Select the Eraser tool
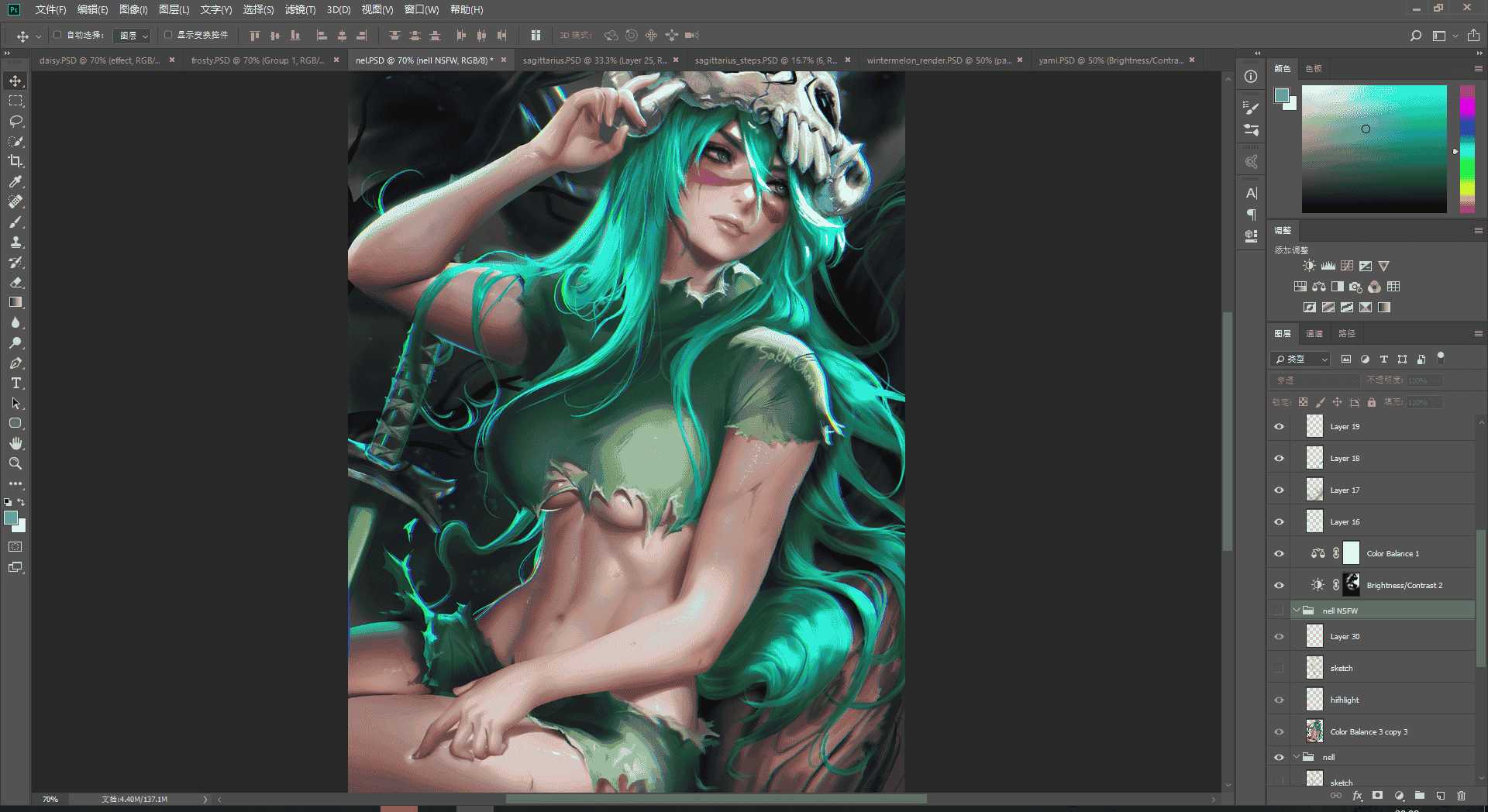The height and width of the screenshot is (812, 1488). 15,282
